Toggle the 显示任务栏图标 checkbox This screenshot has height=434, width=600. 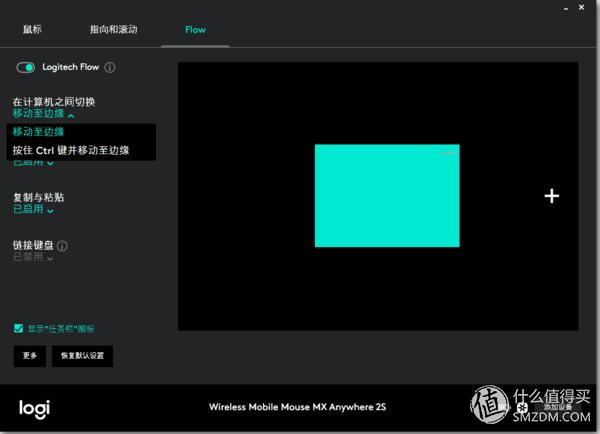pyautogui.click(x=18, y=328)
